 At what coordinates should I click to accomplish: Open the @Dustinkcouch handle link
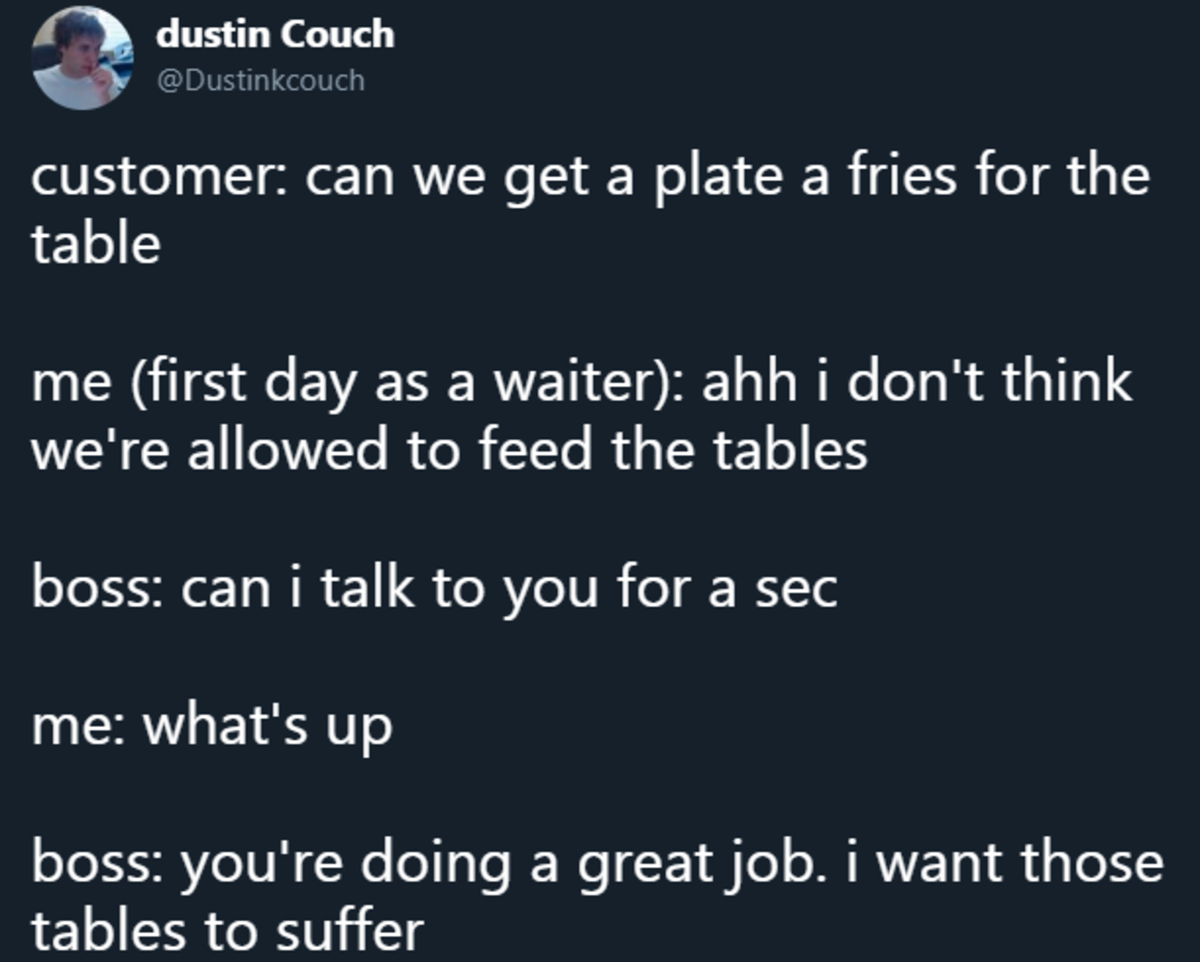(x=260, y=79)
